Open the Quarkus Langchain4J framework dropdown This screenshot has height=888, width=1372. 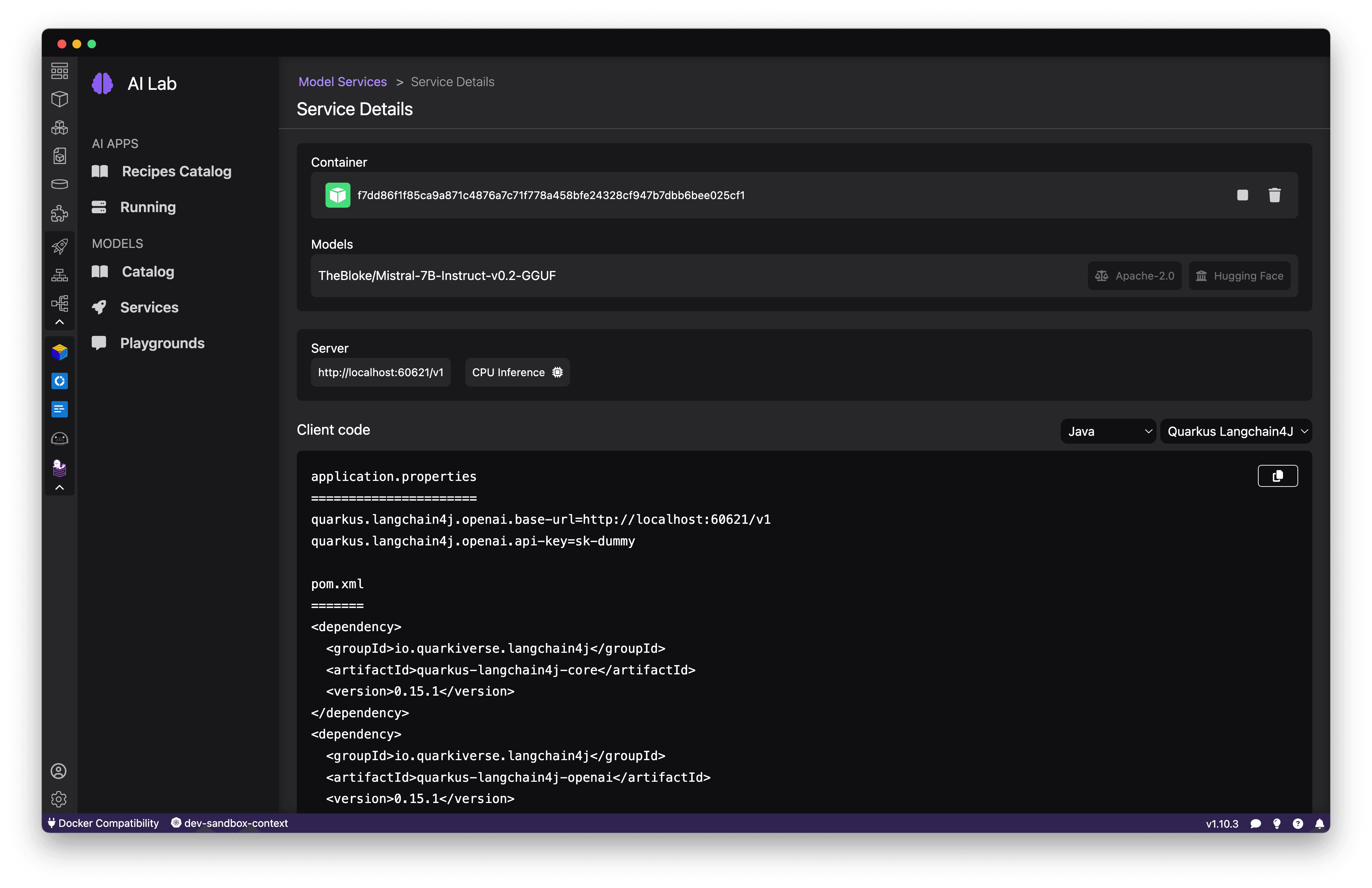[x=1236, y=432]
